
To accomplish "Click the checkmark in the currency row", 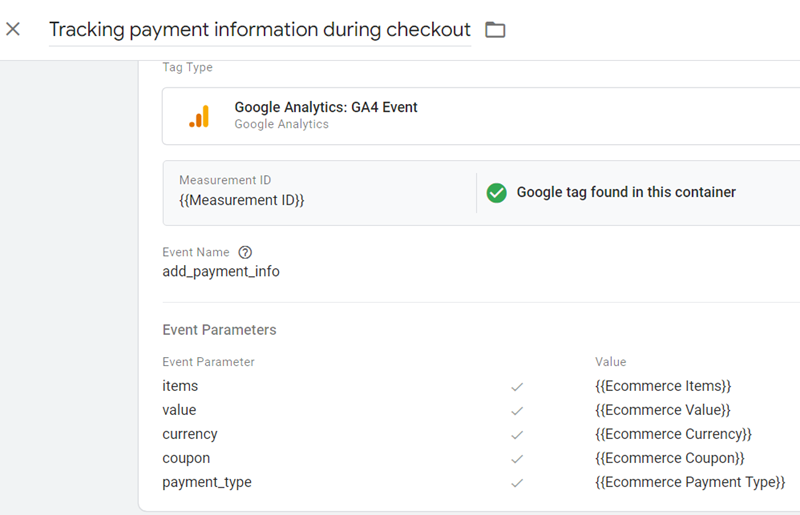I will click(517, 435).
